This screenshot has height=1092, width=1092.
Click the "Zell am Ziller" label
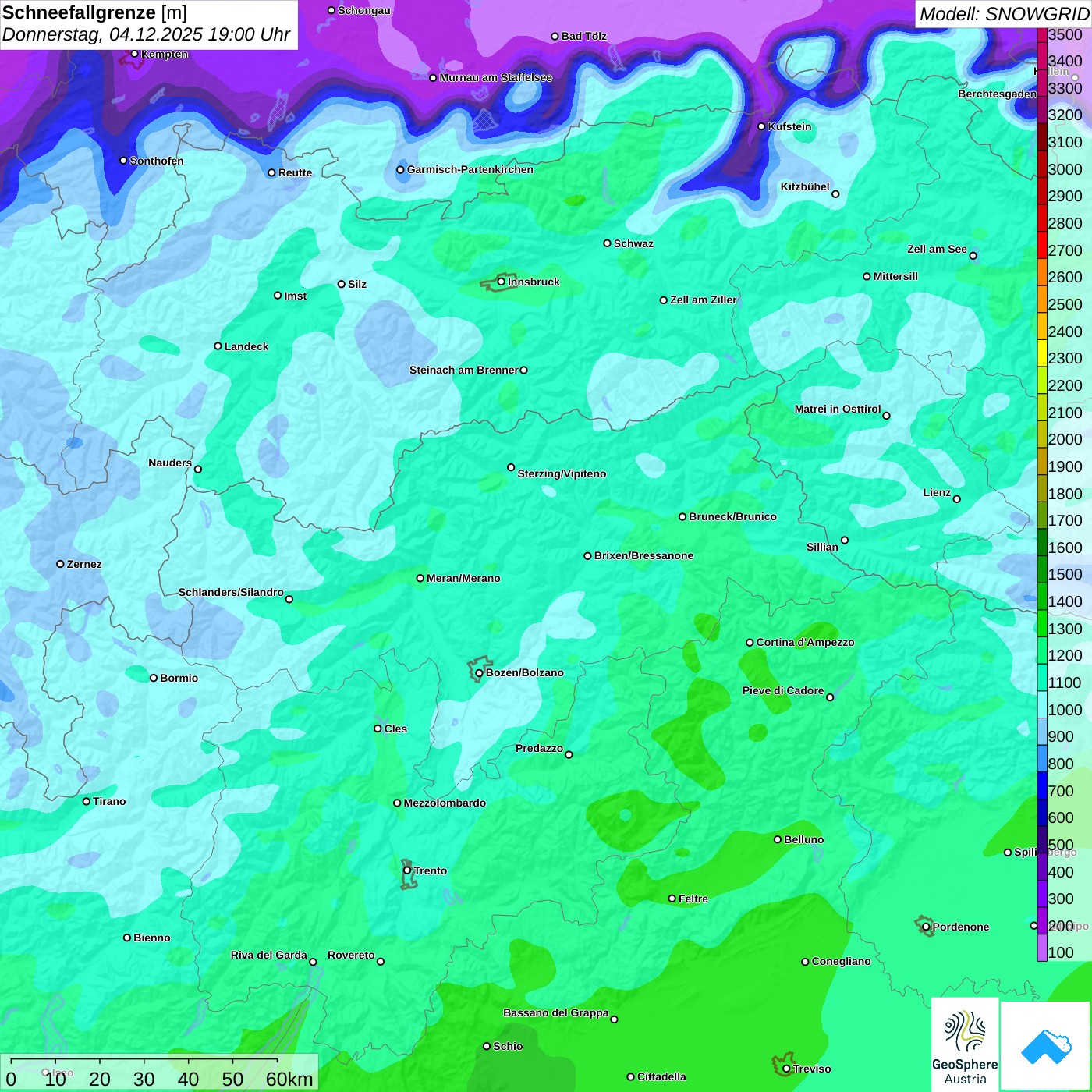coord(703,300)
